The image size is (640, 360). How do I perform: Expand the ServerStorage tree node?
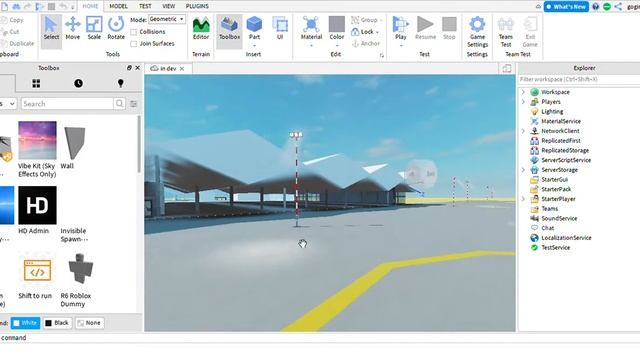point(523,170)
